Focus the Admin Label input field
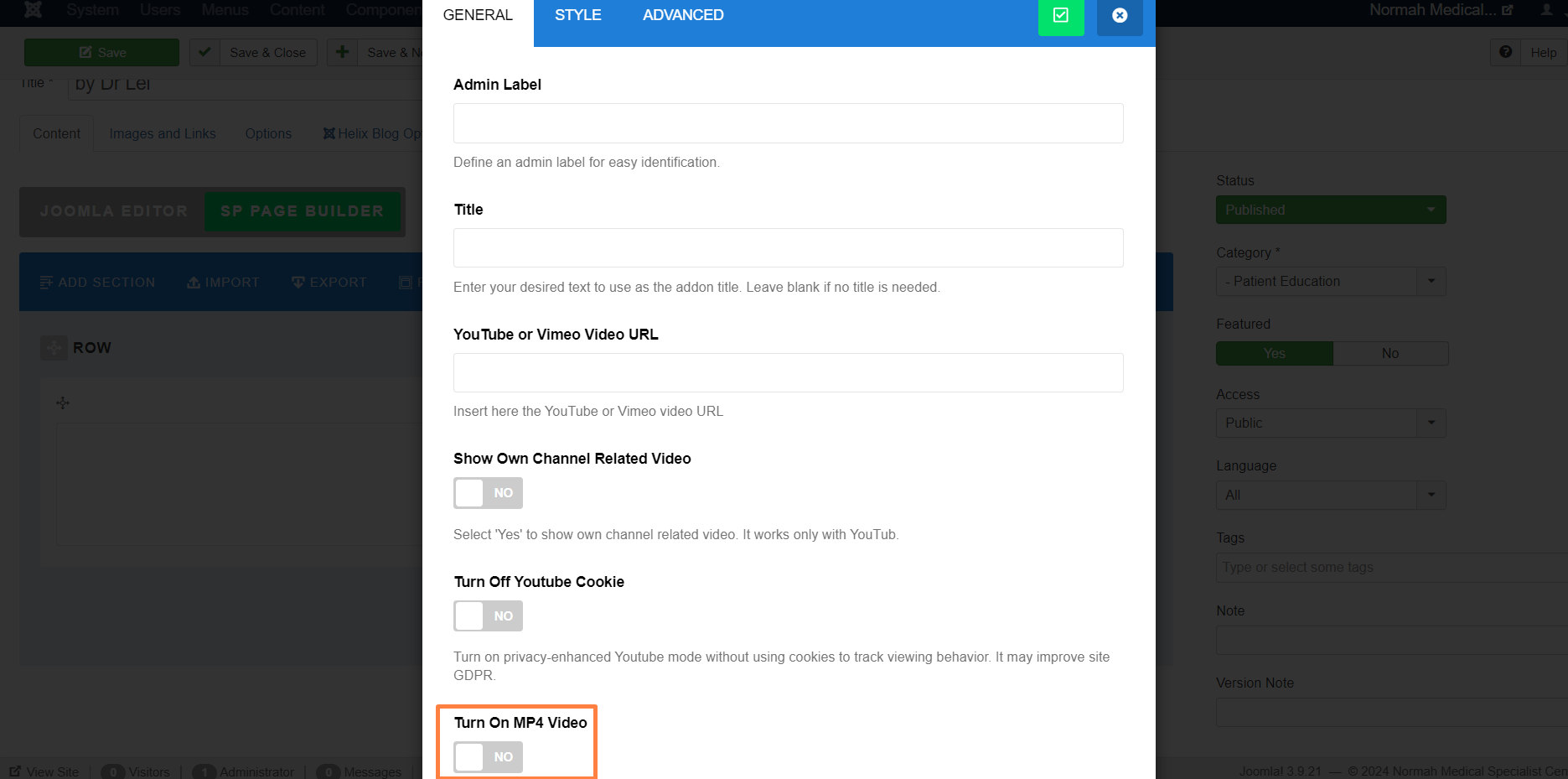Viewport: 1568px width, 779px height. [x=788, y=123]
